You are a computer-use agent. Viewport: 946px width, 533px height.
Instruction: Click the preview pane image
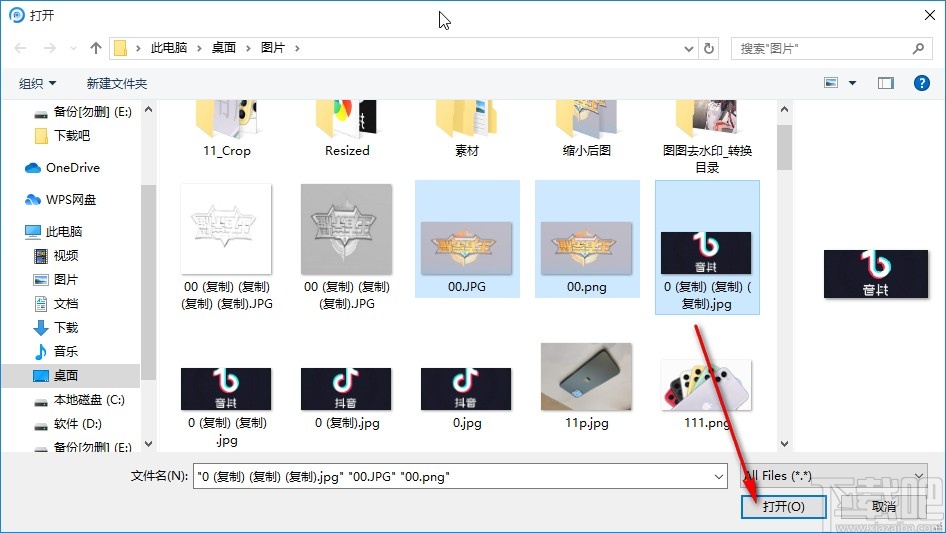click(876, 274)
